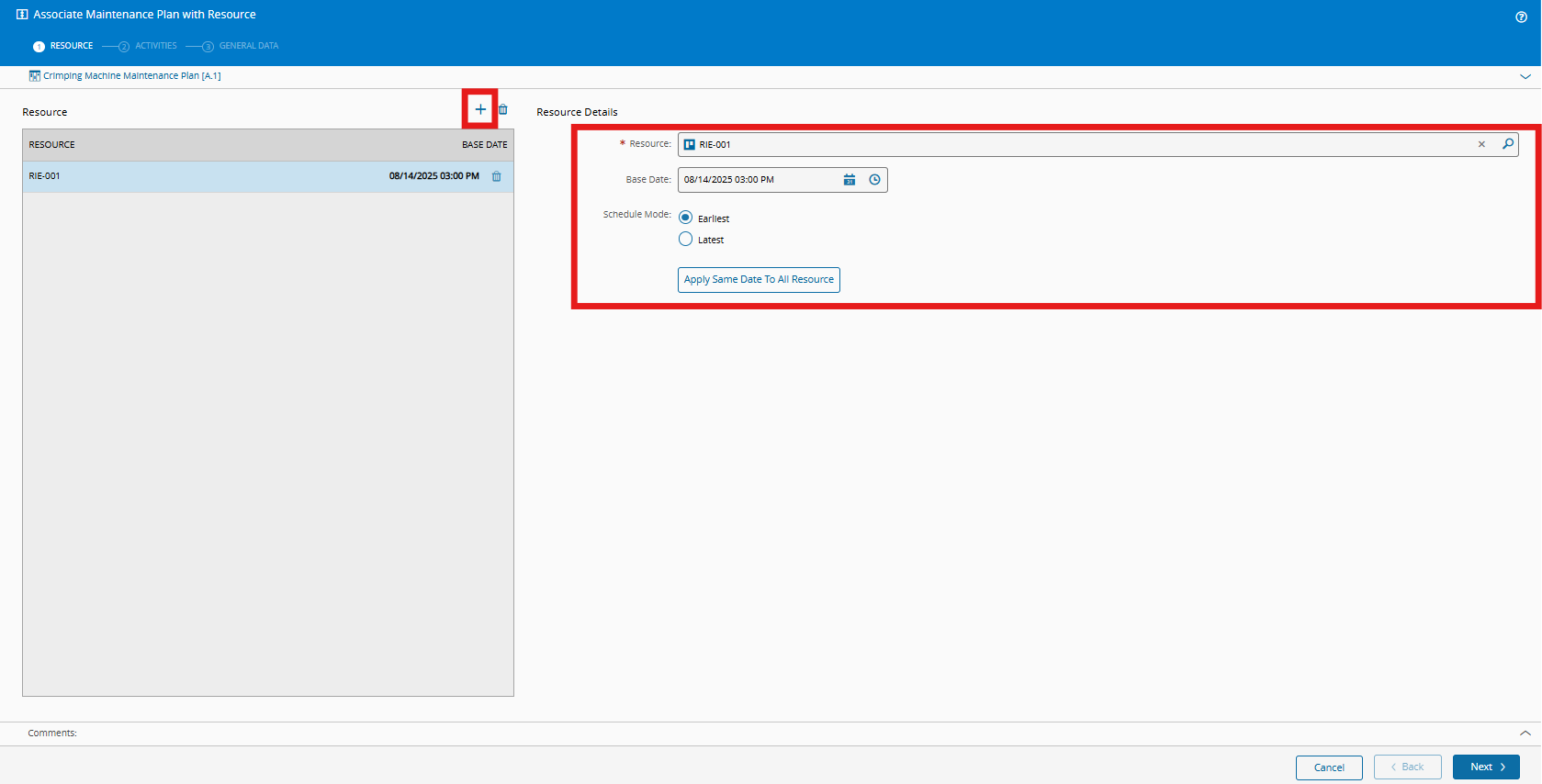Go to the Resource wizard step
Viewport: 1542px width, 784px height.
[x=63, y=46]
